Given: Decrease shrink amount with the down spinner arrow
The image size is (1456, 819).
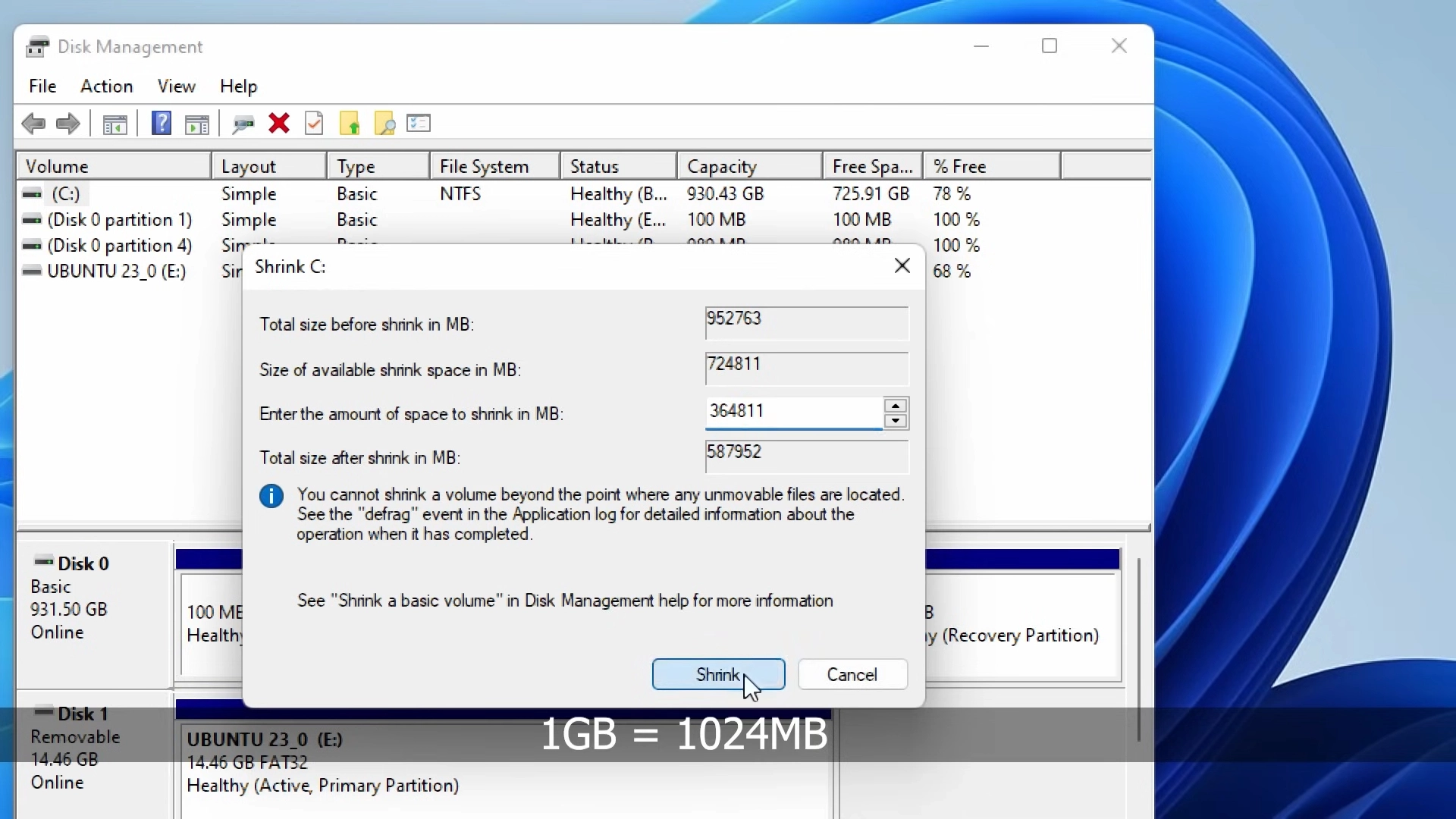Looking at the screenshot, I should point(896,422).
